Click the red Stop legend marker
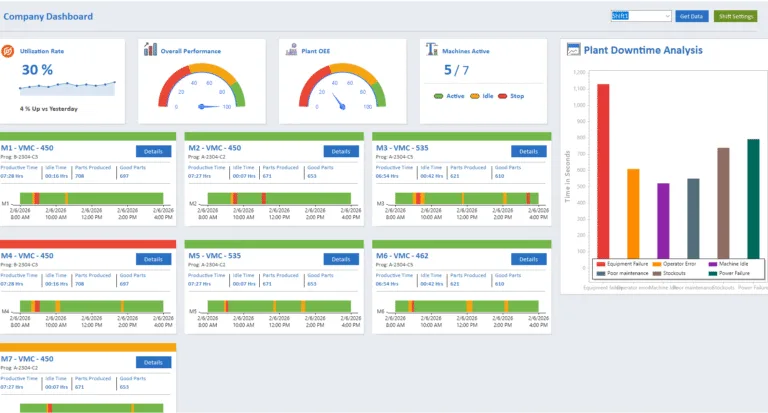Viewport: 768px width, 413px height. click(x=503, y=96)
